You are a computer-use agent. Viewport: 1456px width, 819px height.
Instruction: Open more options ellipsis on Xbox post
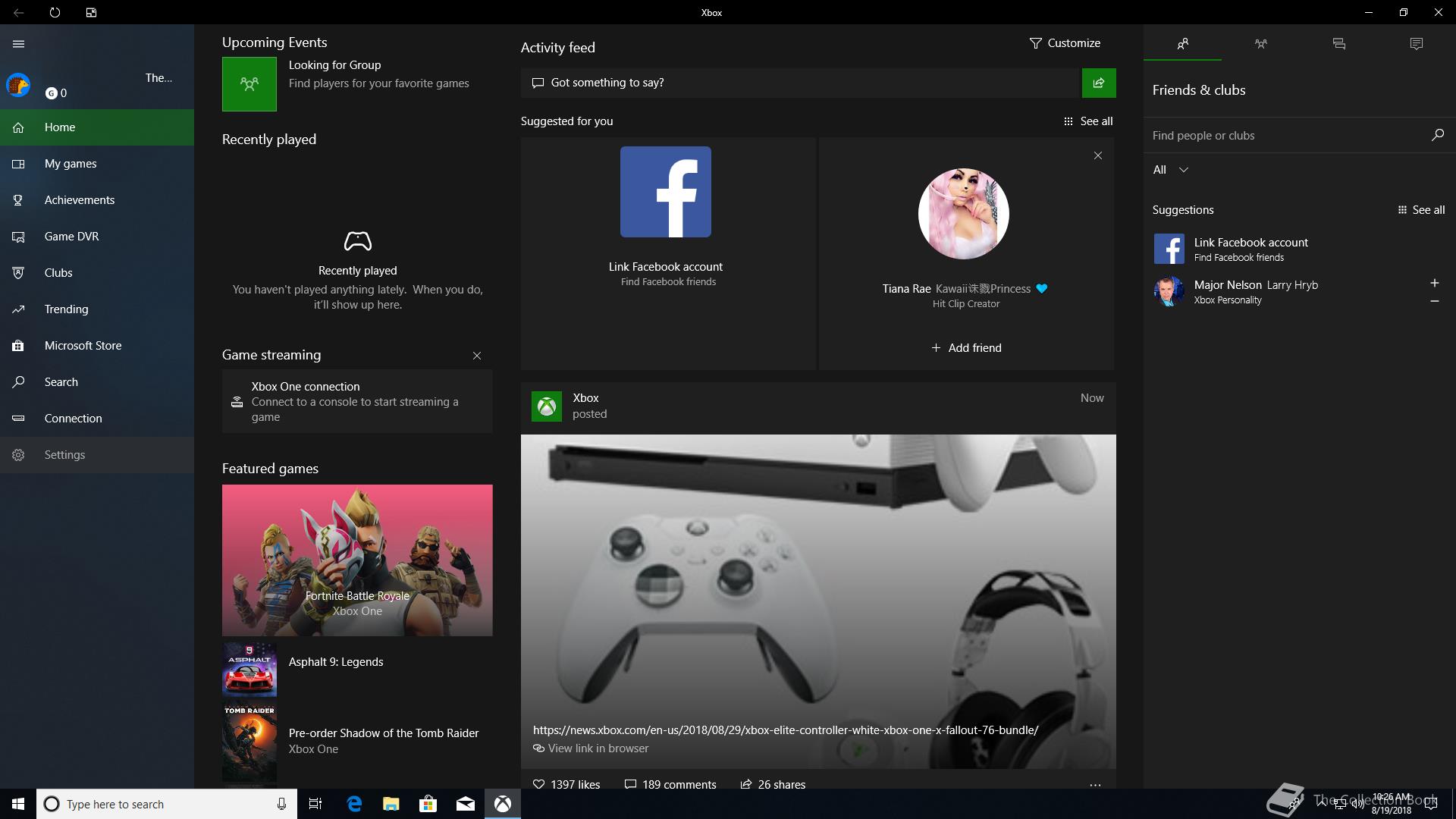click(1095, 785)
